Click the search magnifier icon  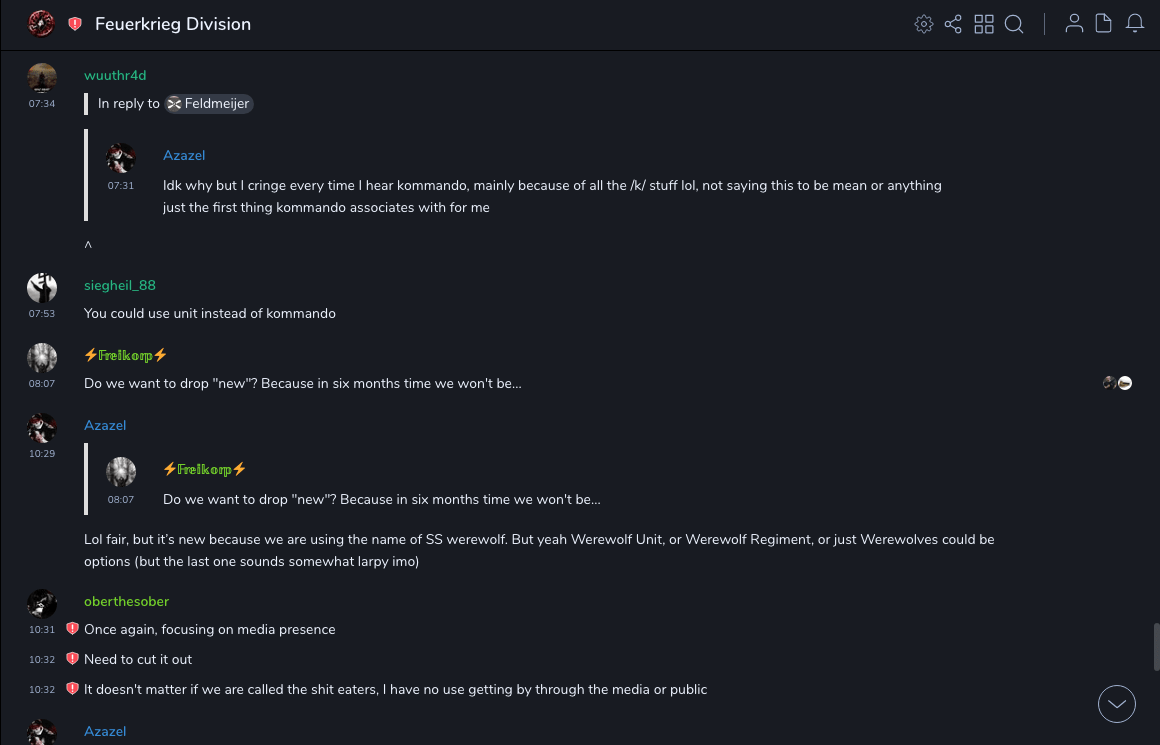(1014, 24)
